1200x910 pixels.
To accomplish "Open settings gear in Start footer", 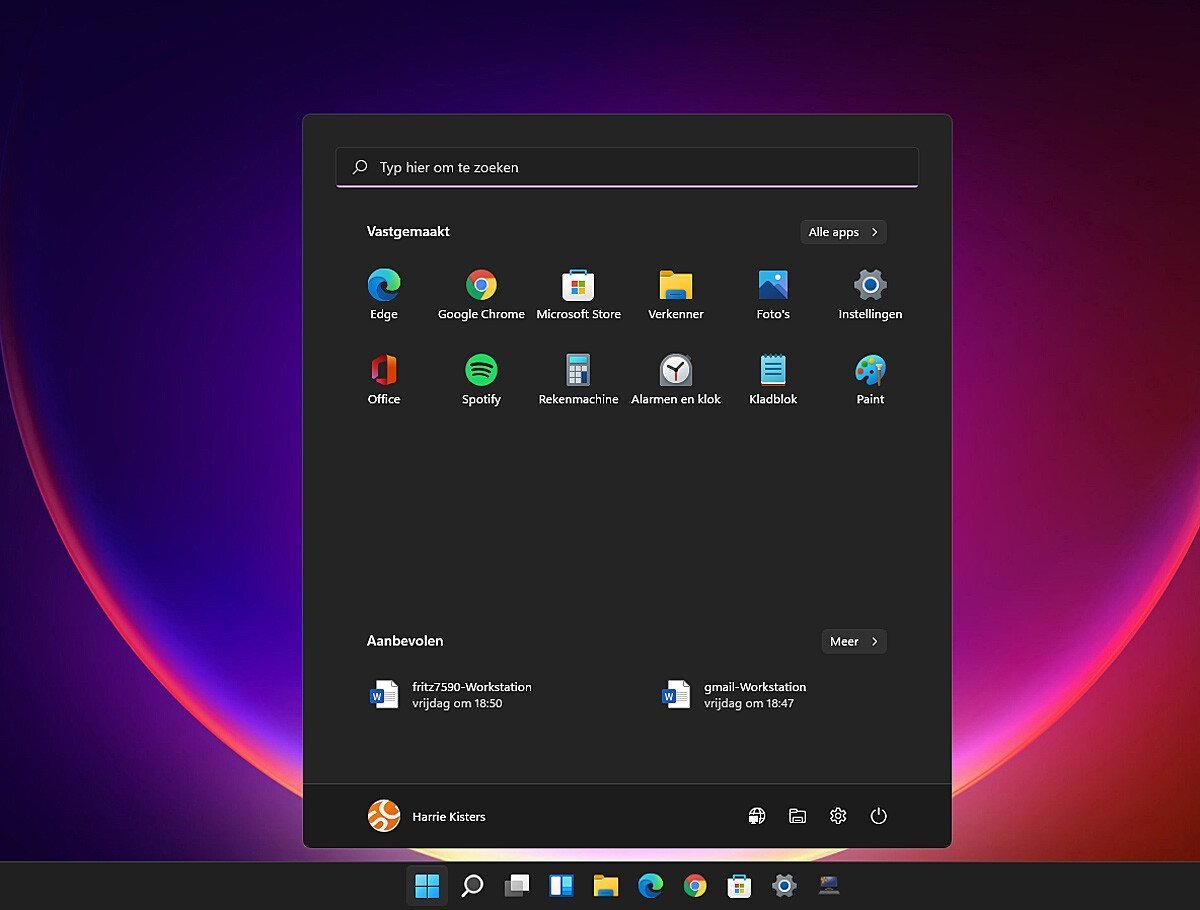I will (838, 816).
